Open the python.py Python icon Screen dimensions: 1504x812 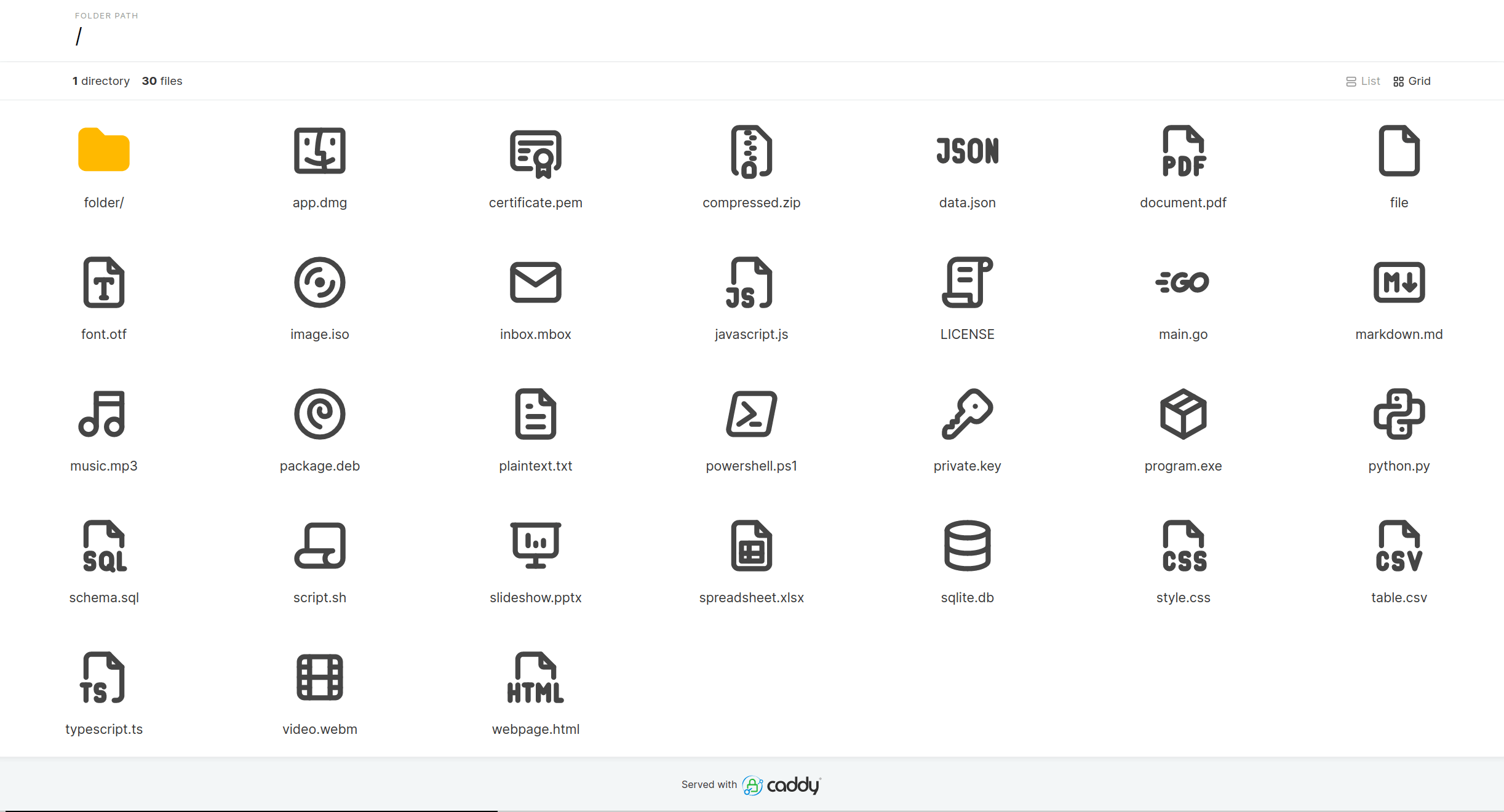point(1398,413)
